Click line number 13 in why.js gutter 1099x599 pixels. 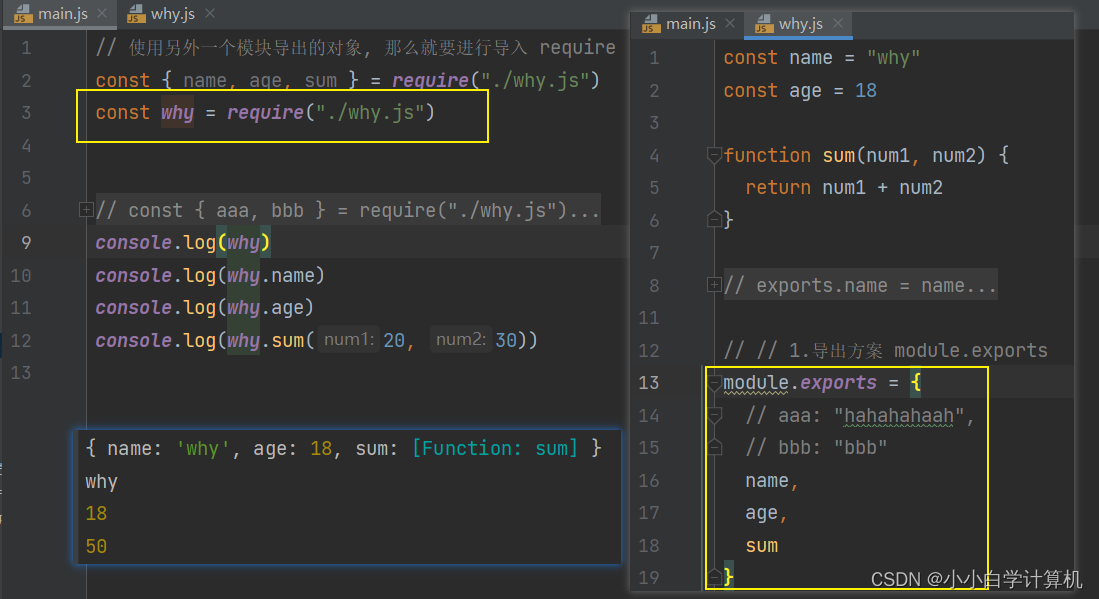tap(649, 383)
